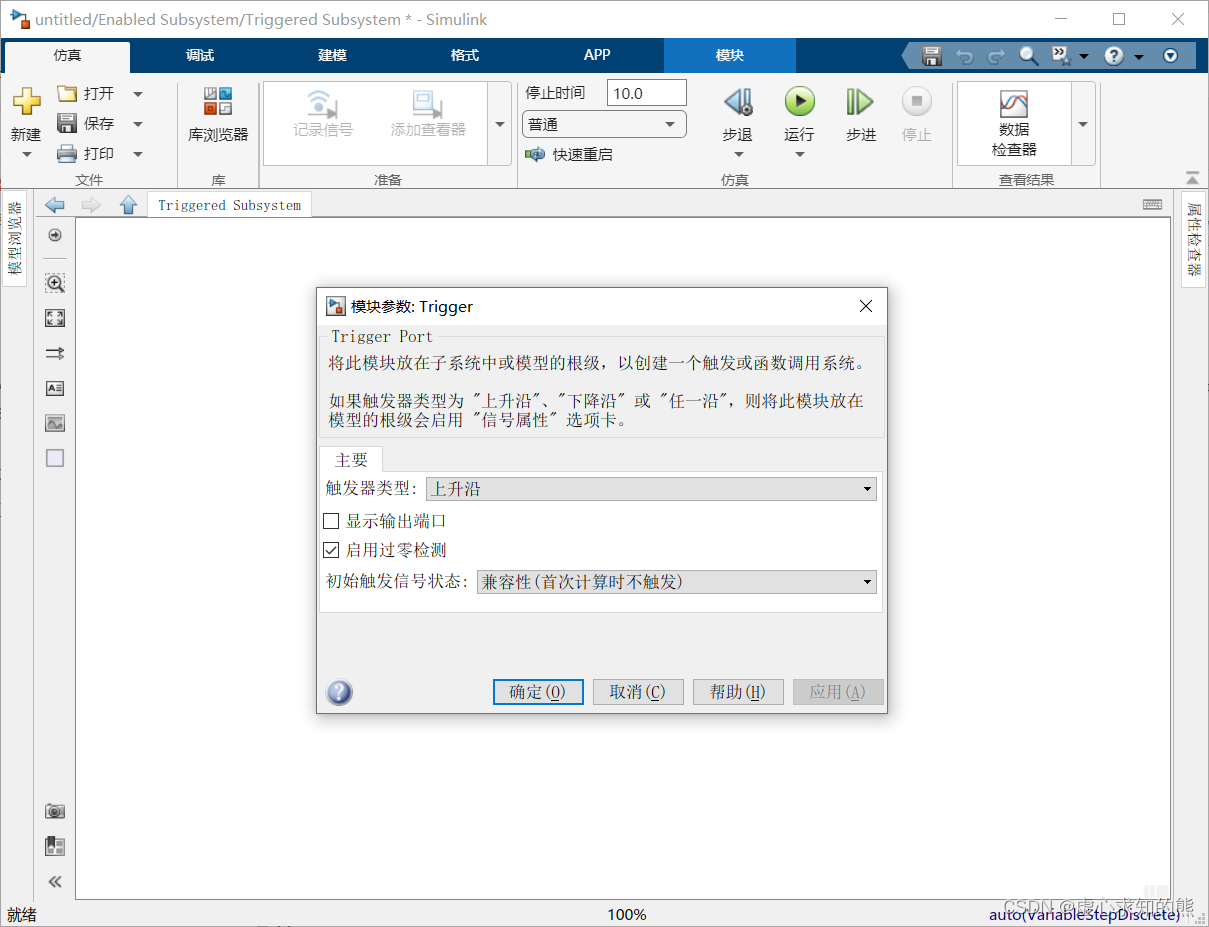Image resolution: width=1209 pixels, height=927 pixels.
Task: Uncheck the 启用过零检测 checkbox
Action: pos(331,550)
